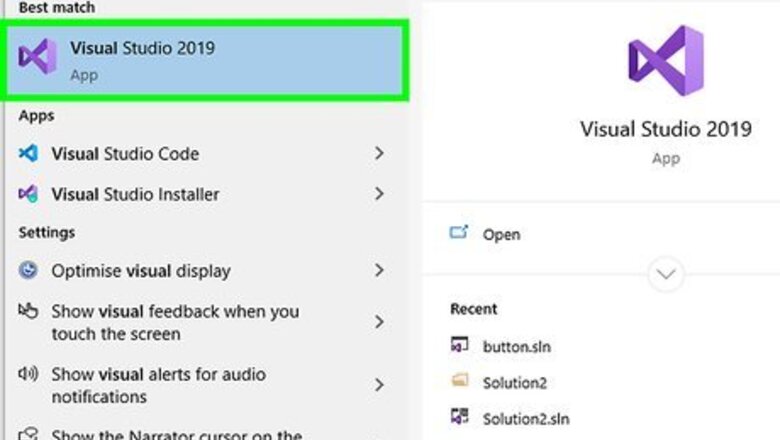780x440 pixels.
Task: Open recent file Solution2.sln
Action: point(526,418)
